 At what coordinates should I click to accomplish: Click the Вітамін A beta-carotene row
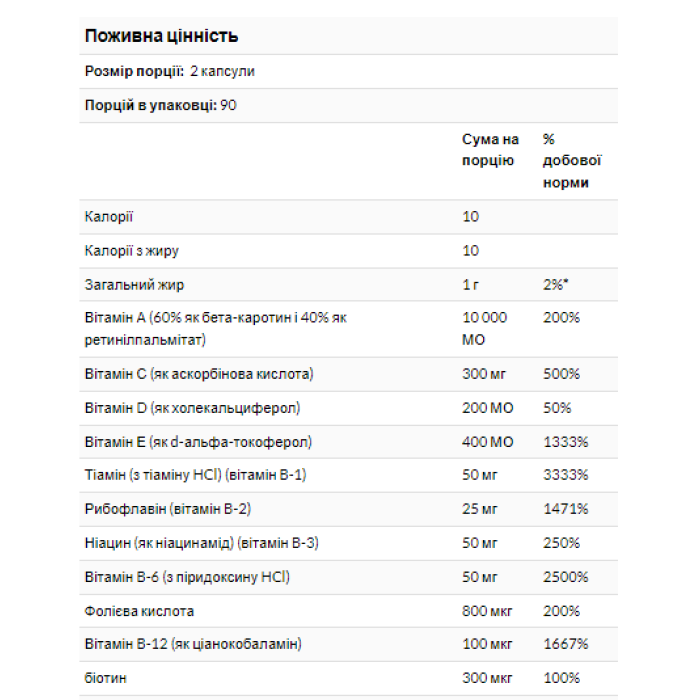tap(215, 329)
